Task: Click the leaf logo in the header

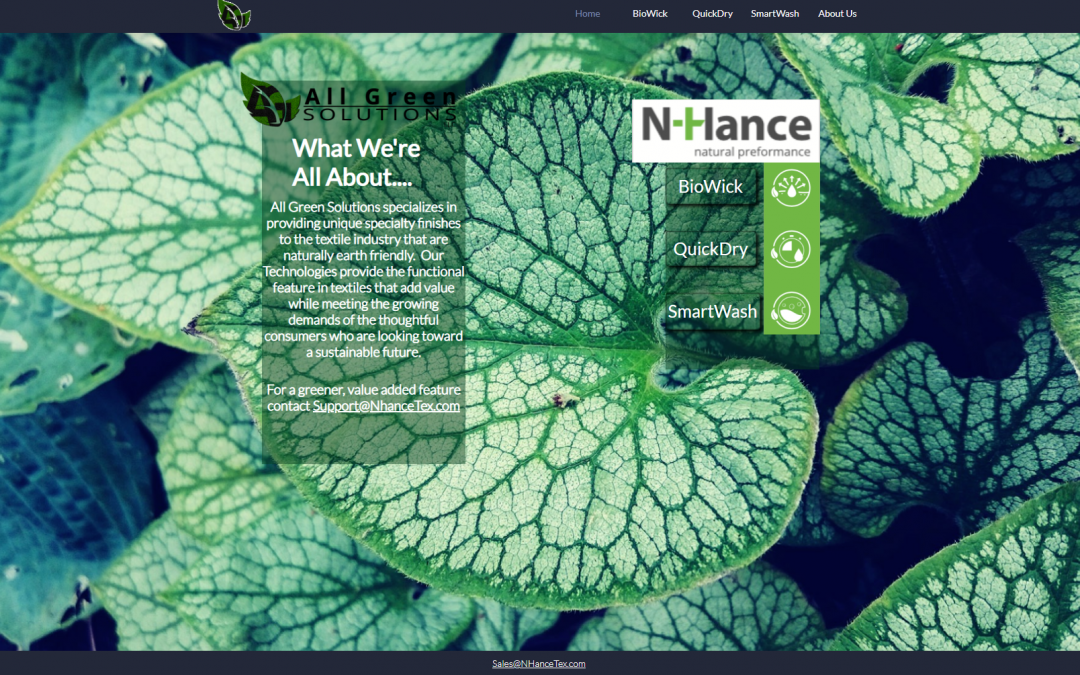Action: click(x=234, y=14)
